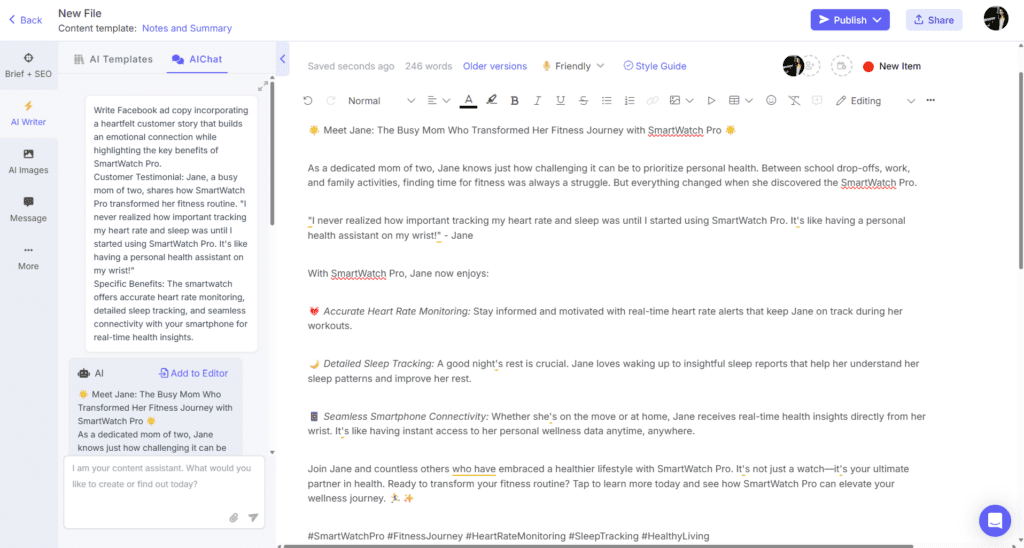Toggle strikethrough formatting
This screenshot has height=548, width=1024.
click(583, 101)
